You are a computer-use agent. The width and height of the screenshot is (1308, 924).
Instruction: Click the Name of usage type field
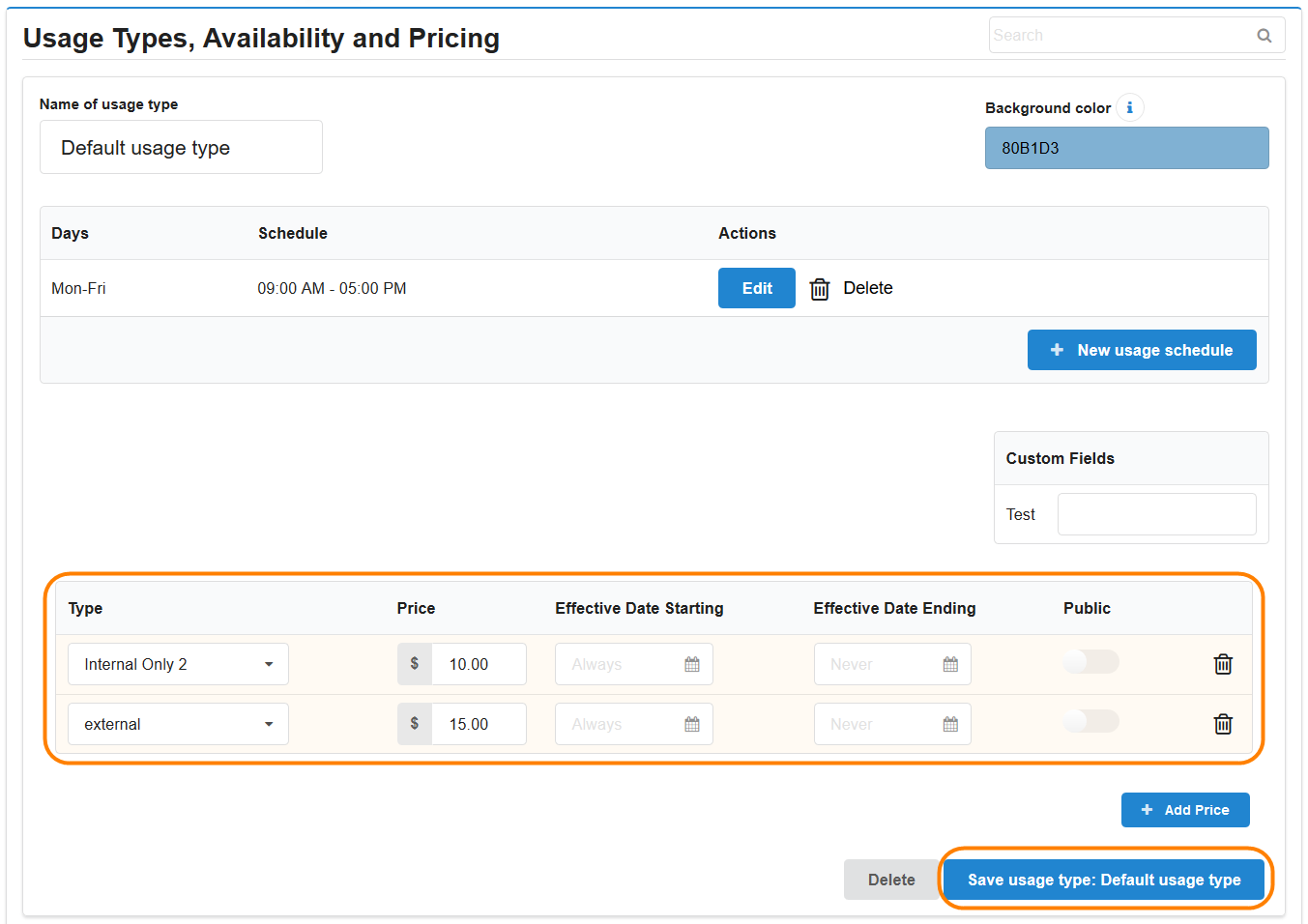point(181,148)
